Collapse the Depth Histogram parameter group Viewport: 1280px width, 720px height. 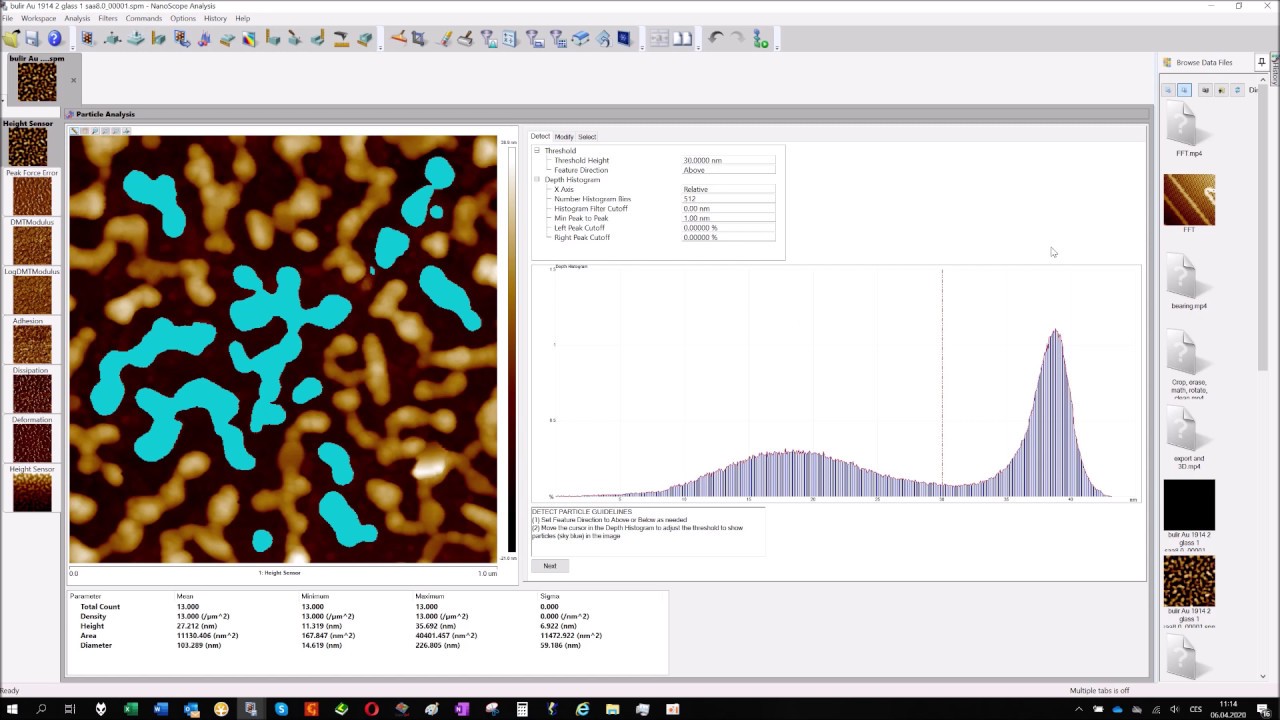tap(537, 180)
